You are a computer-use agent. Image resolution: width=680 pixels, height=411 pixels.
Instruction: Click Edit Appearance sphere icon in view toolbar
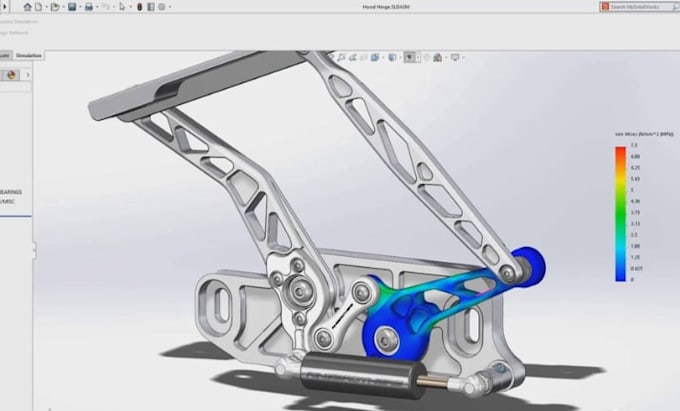[427, 57]
